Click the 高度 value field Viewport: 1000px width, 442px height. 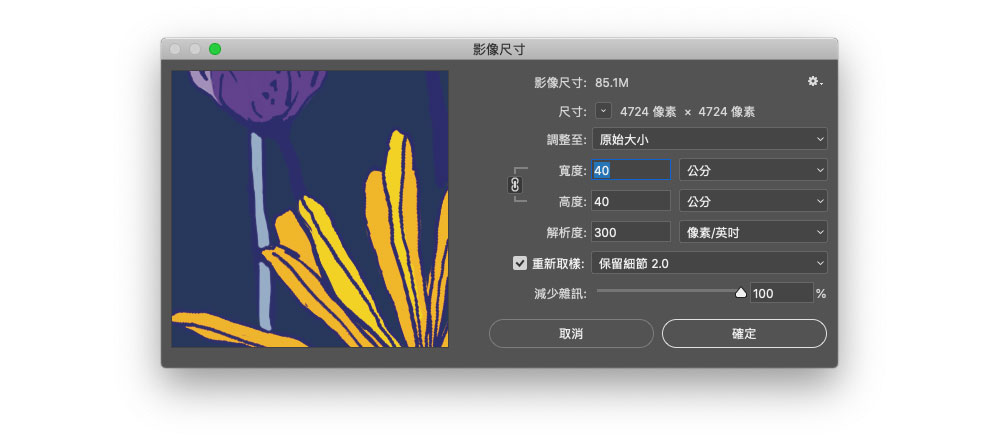tap(631, 201)
